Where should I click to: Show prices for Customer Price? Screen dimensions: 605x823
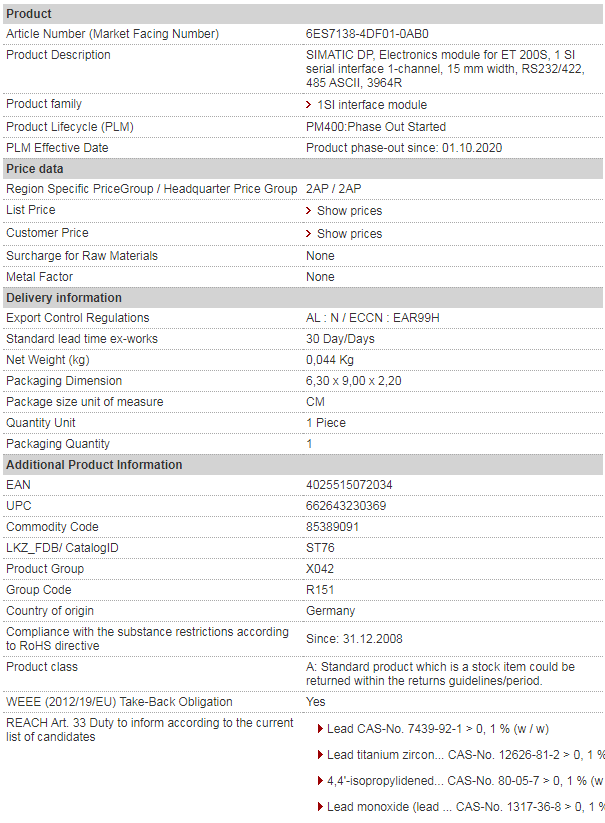coord(349,234)
